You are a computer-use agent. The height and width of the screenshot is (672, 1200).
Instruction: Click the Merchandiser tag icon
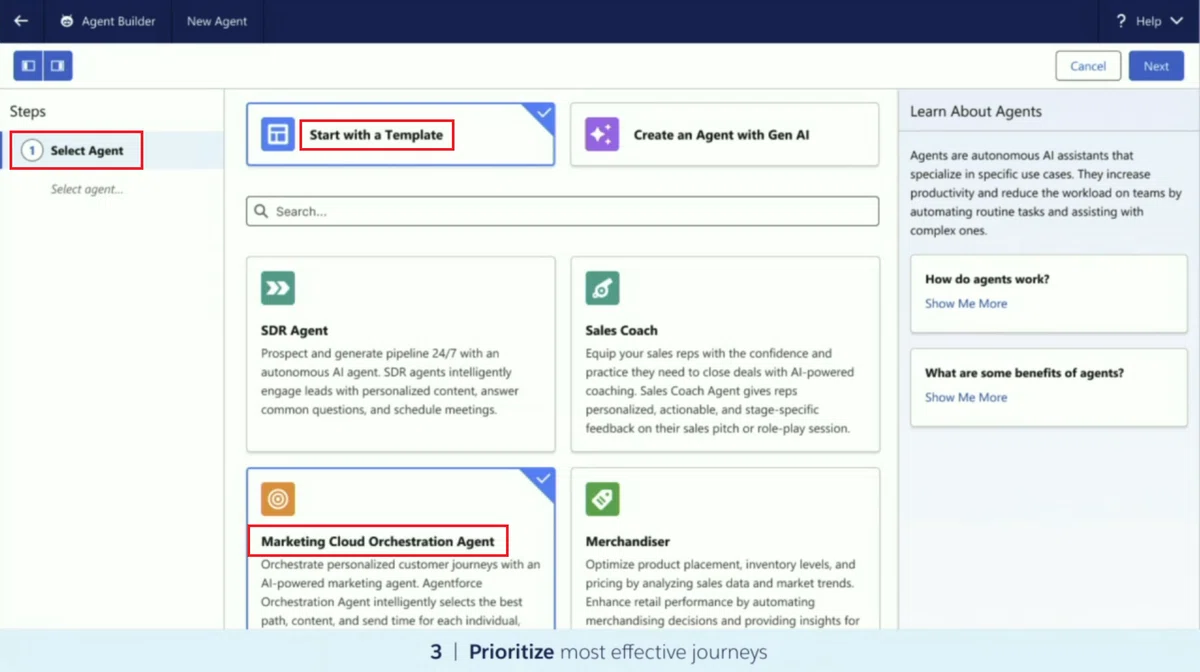pyautogui.click(x=602, y=499)
